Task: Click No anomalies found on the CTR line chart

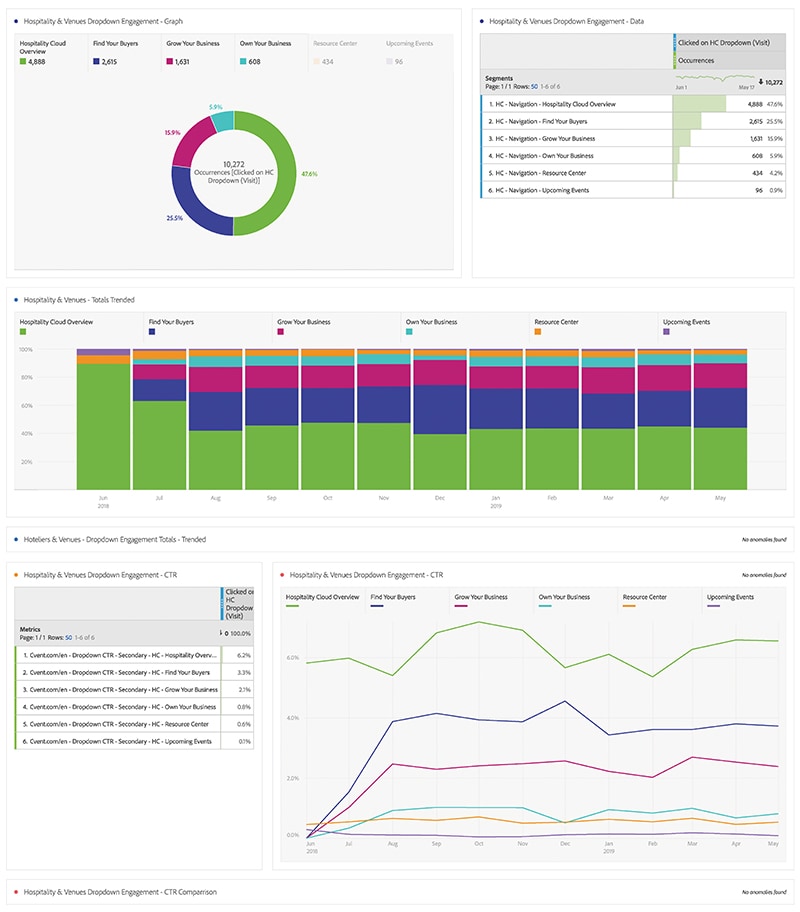Action: point(763,575)
